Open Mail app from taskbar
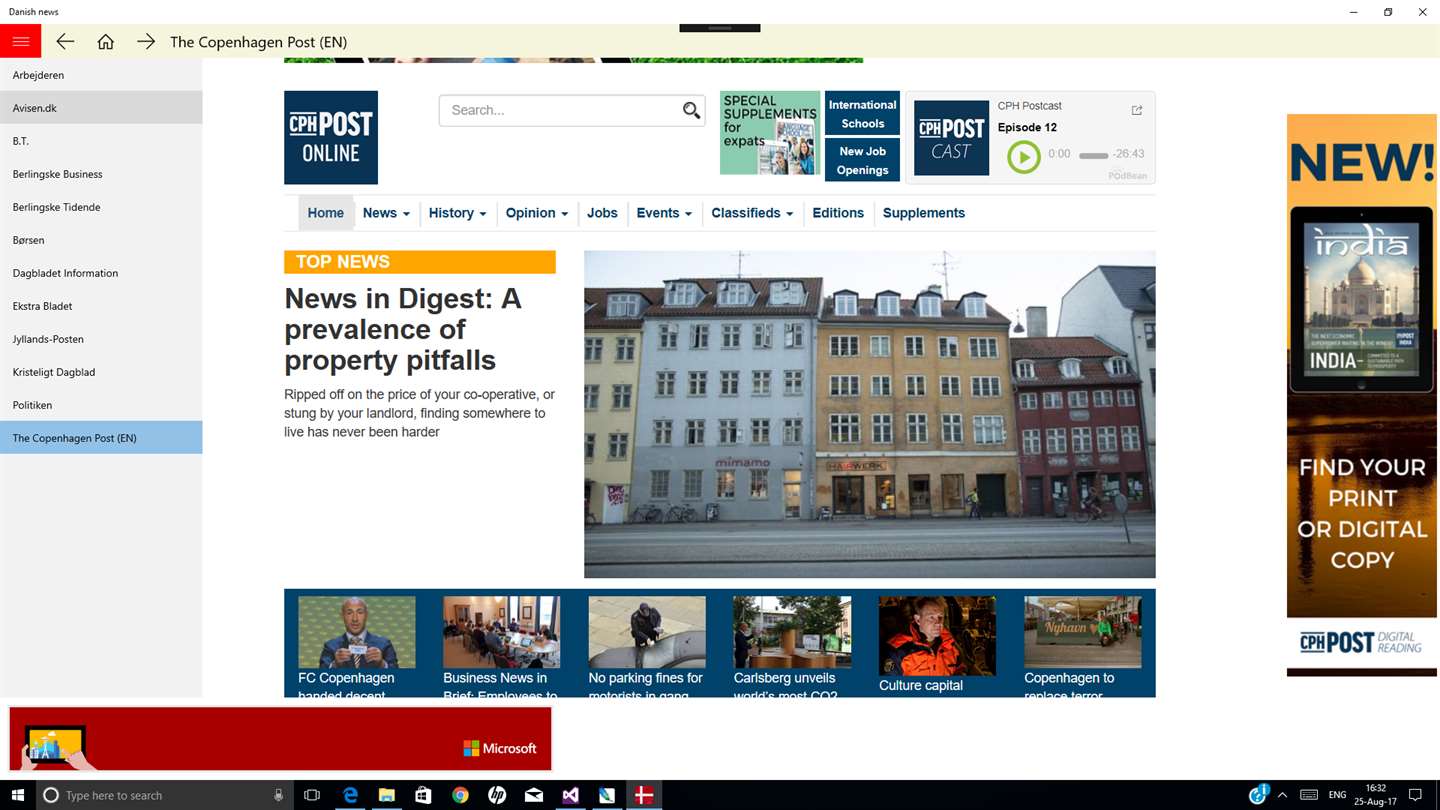 pos(534,795)
